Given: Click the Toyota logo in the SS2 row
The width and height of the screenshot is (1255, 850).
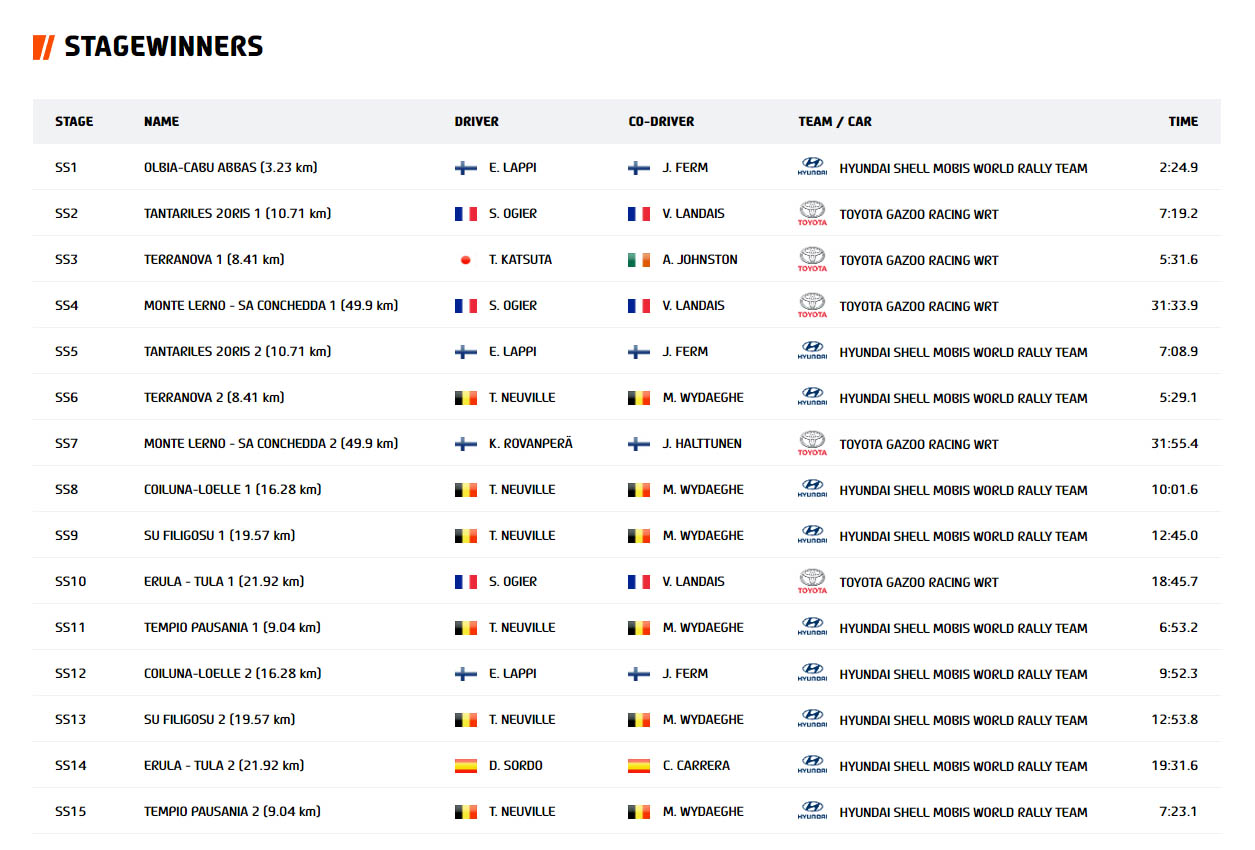Looking at the screenshot, I should [x=812, y=213].
